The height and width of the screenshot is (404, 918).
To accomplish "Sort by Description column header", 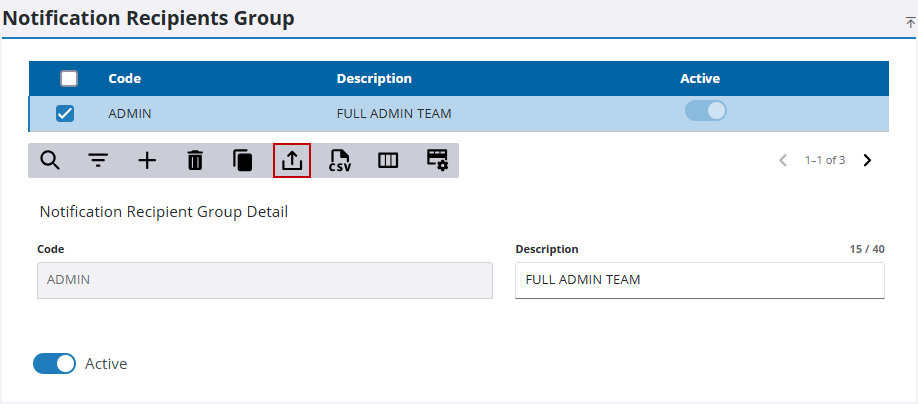I will (374, 78).
